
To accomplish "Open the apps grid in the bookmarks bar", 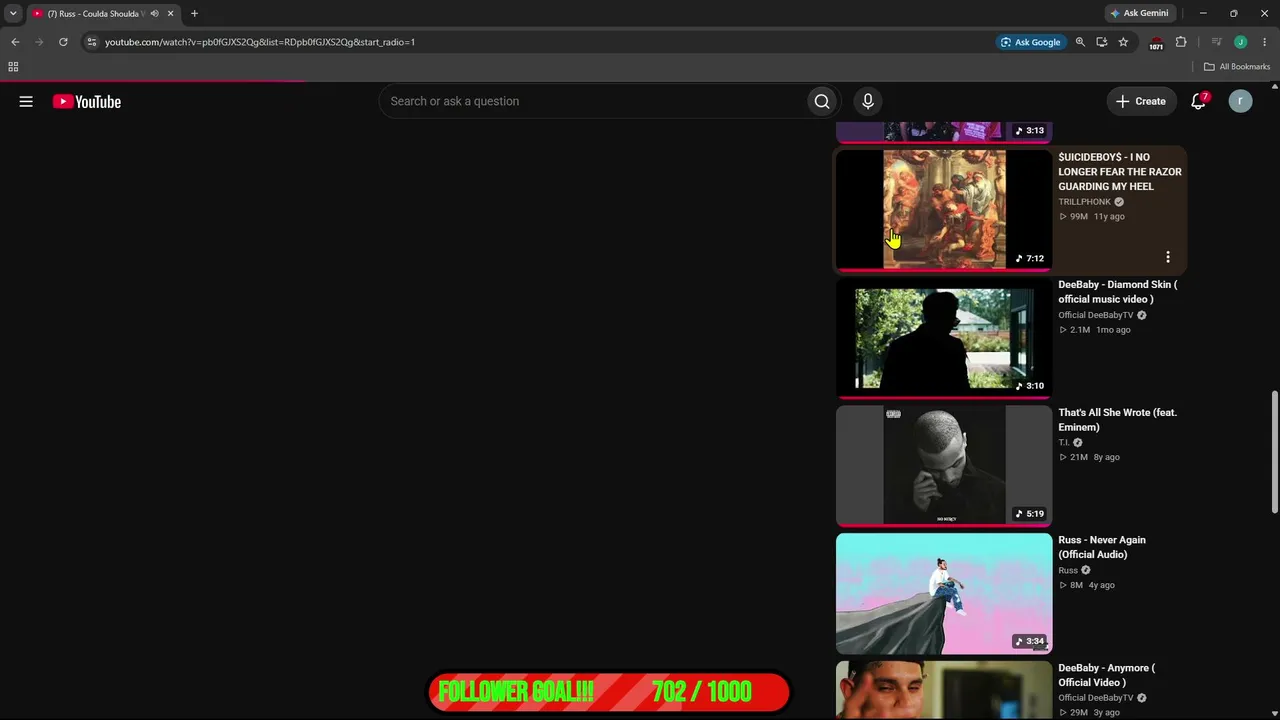I will [13, 67].
